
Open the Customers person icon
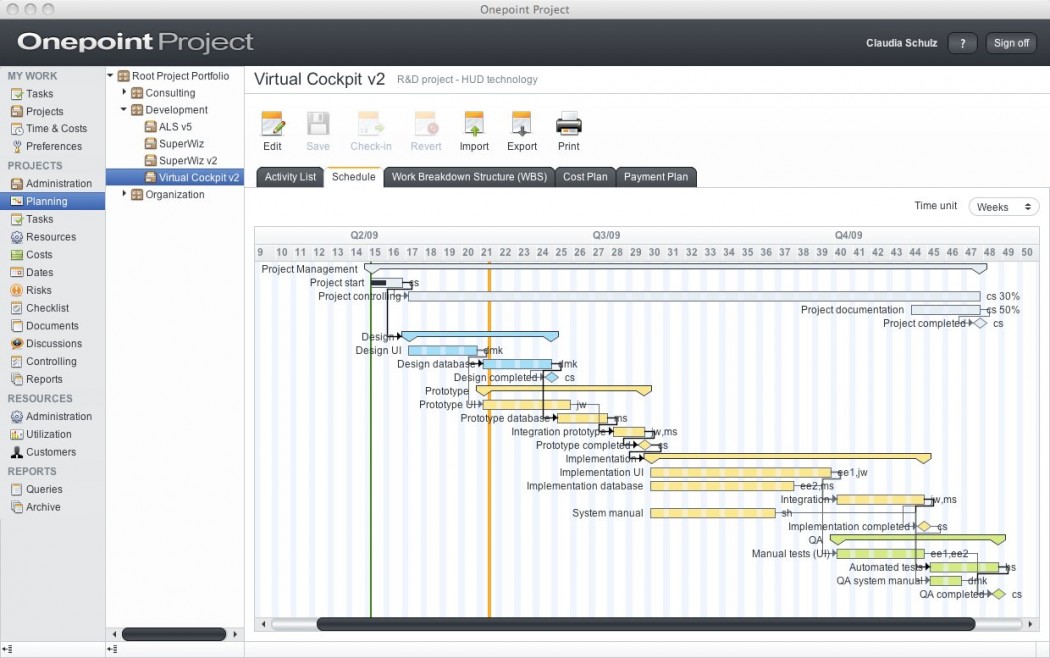click(x=17, y=452)
